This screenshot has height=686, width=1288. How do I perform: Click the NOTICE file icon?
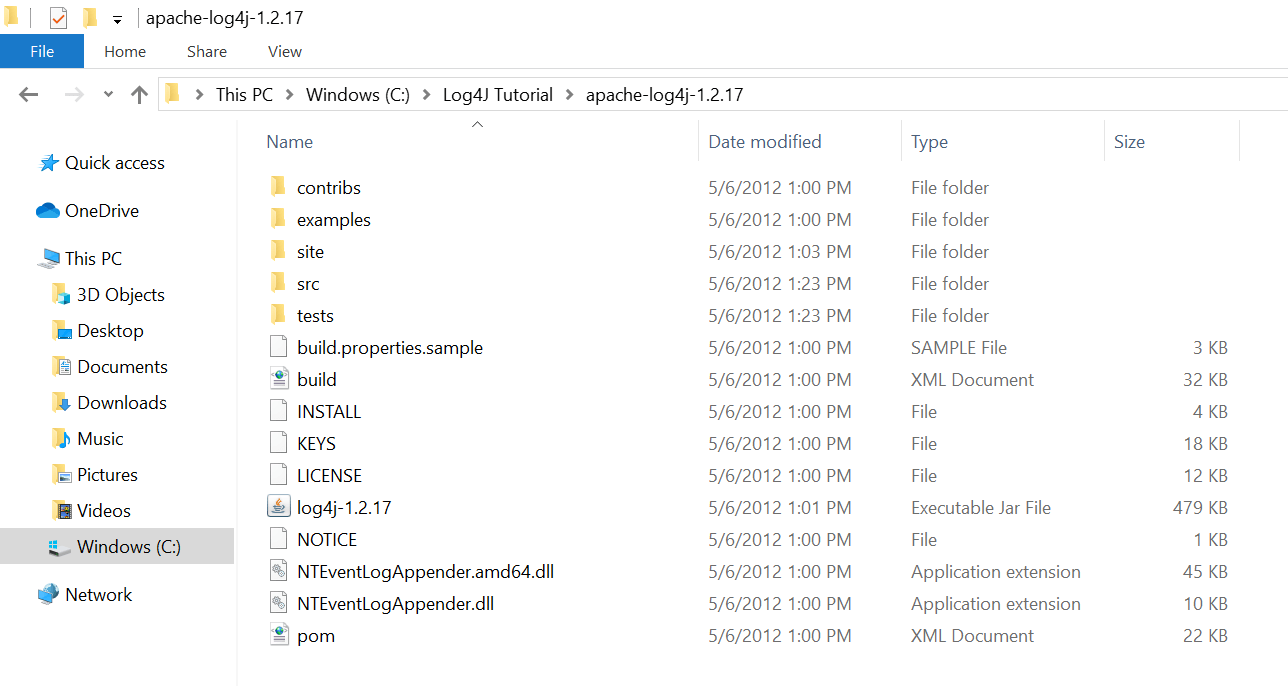coord(278,540)
